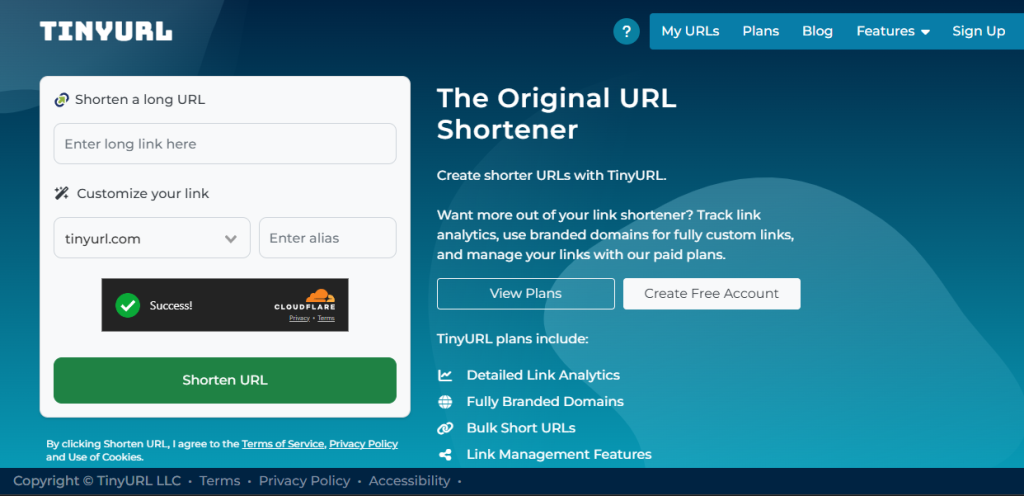Open the footer Terms link

[x=220, y=481]
